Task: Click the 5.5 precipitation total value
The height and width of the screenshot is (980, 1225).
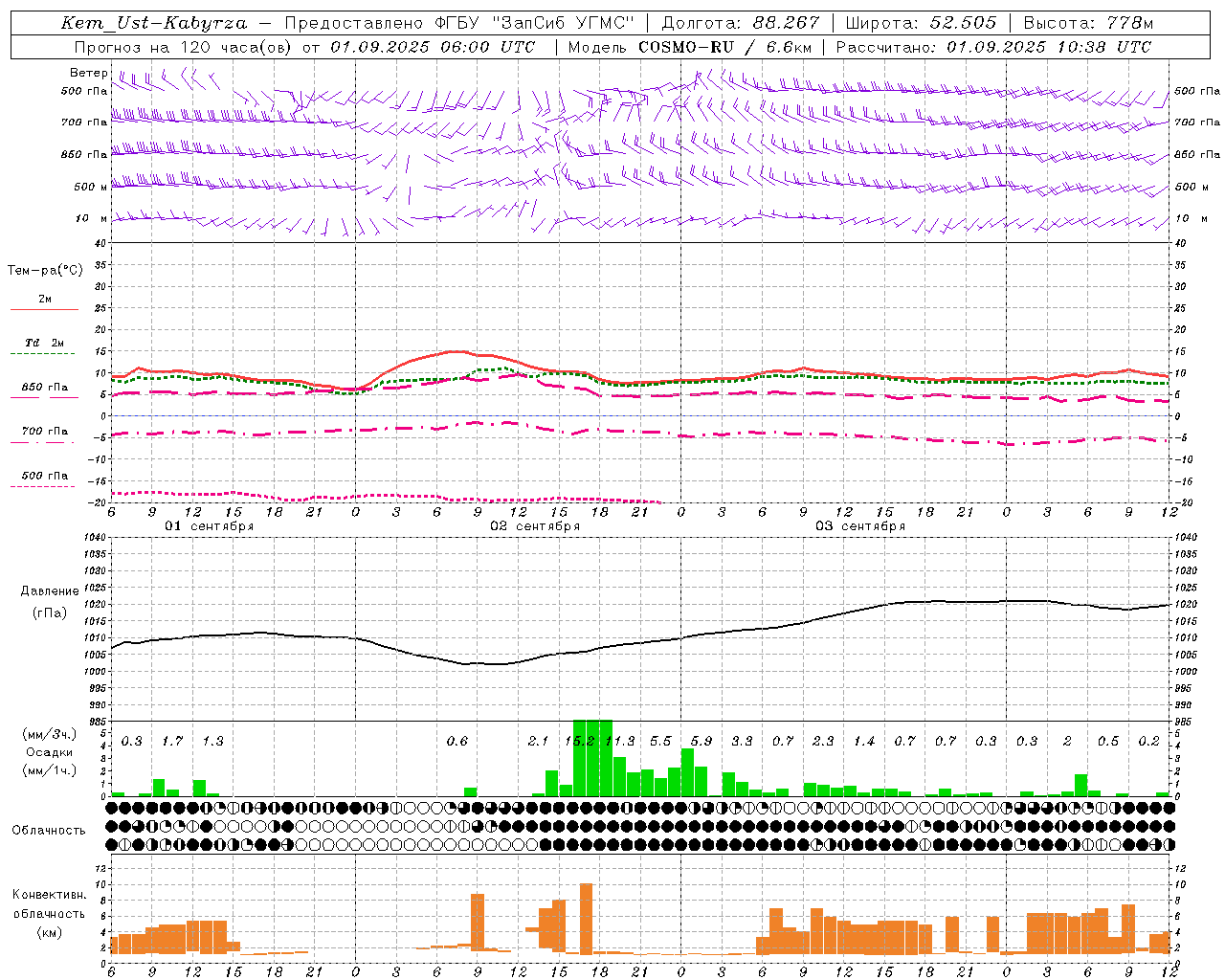Action: click(660, 742)
